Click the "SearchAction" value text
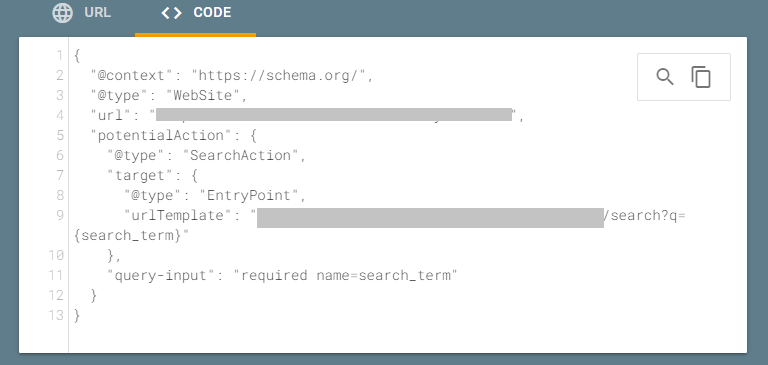The width and height of the screenshot is (768, 365). (240, 155)
